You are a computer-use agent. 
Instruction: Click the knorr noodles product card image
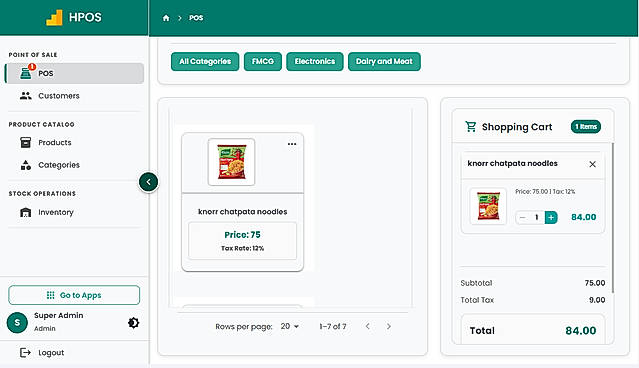(x=231, y=162)
